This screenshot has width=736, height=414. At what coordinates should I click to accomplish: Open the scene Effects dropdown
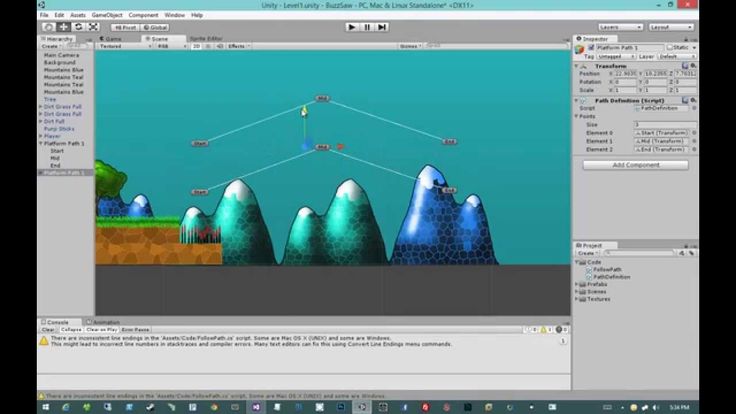tap(238, 46)
